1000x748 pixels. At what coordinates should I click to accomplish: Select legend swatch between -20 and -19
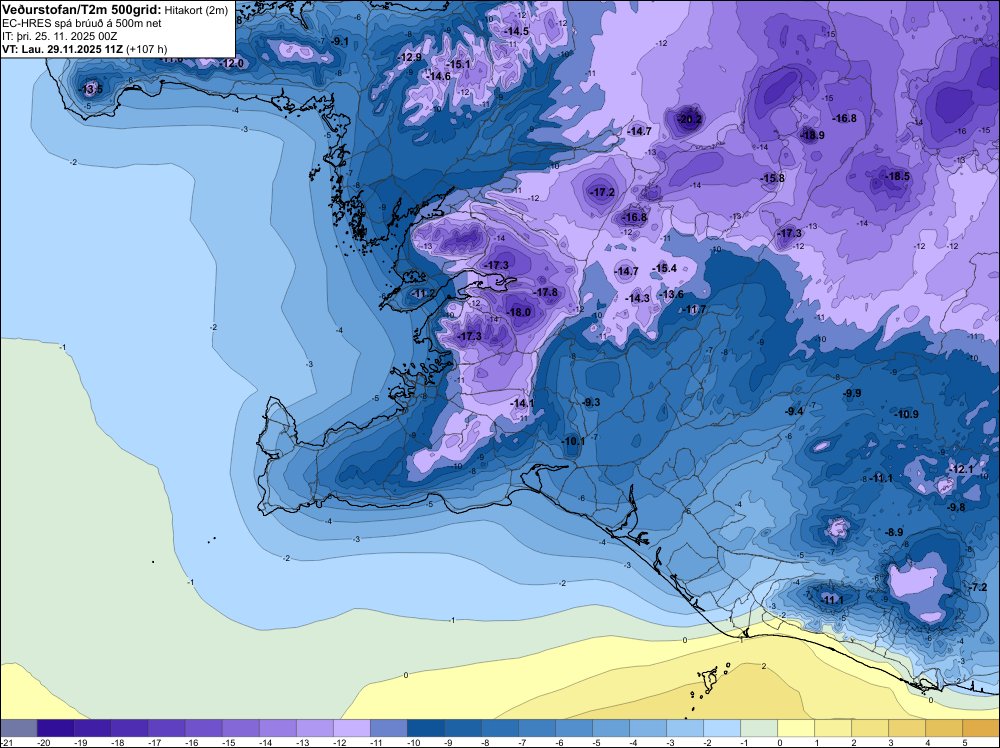(56, 728)
